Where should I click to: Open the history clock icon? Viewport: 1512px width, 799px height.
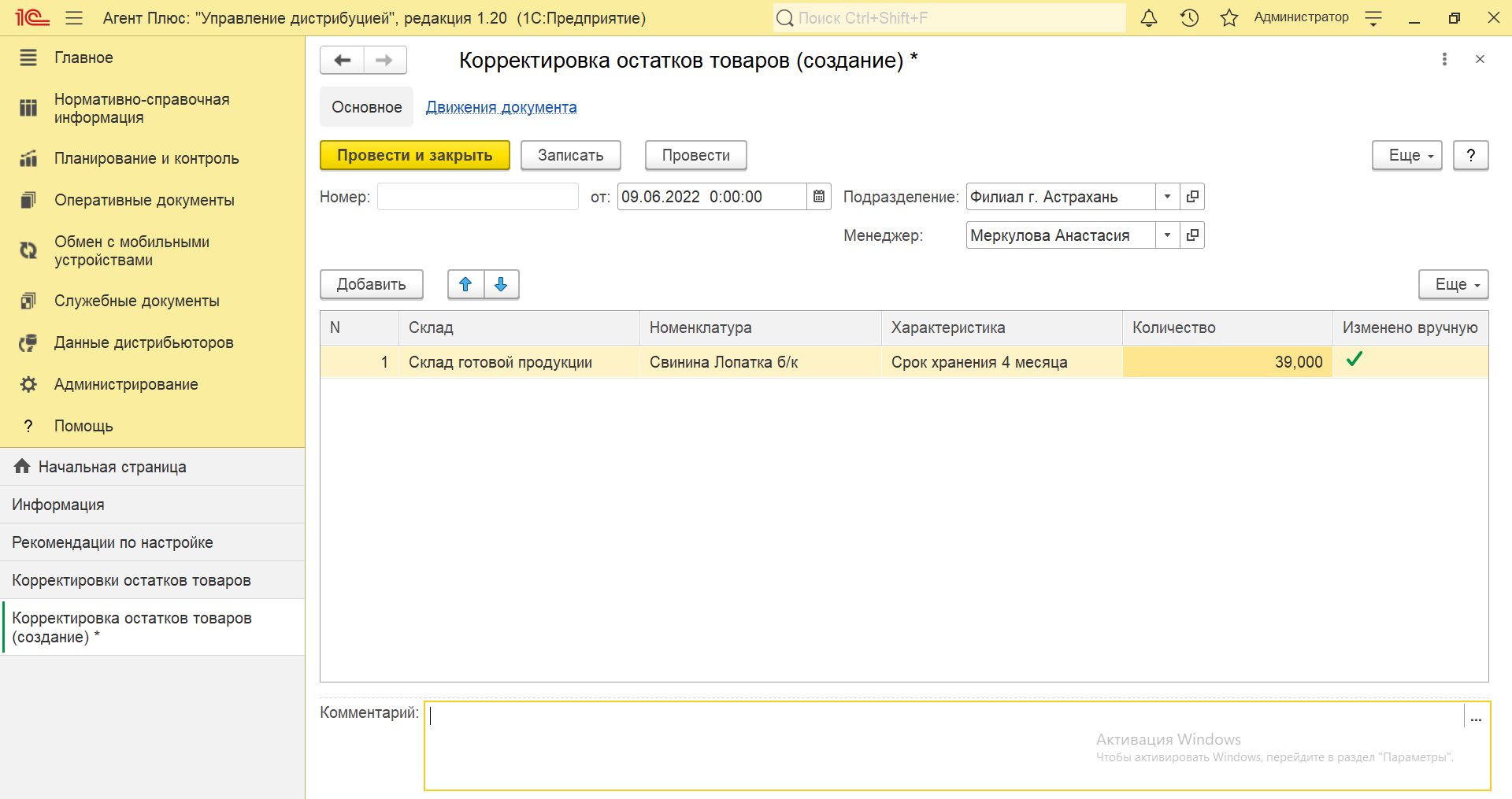1189,17
